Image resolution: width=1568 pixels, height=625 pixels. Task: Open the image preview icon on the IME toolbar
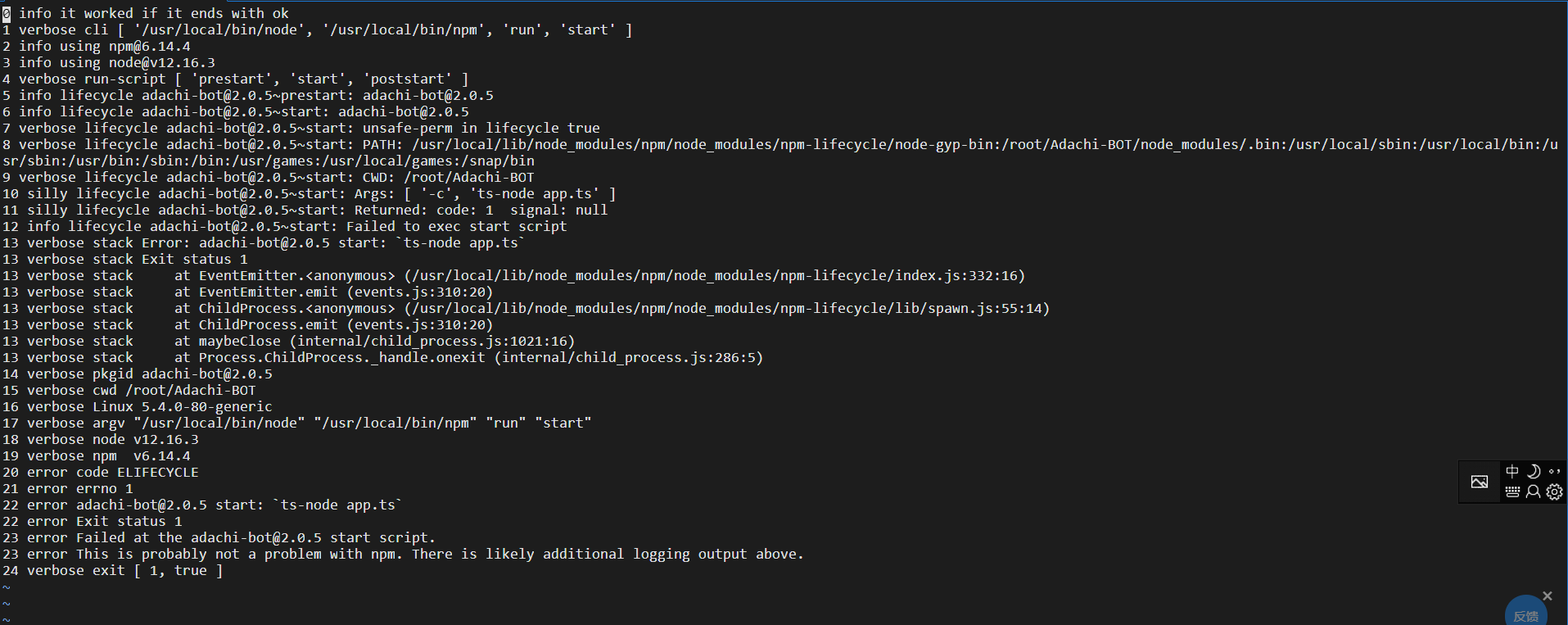[1480, 483]
